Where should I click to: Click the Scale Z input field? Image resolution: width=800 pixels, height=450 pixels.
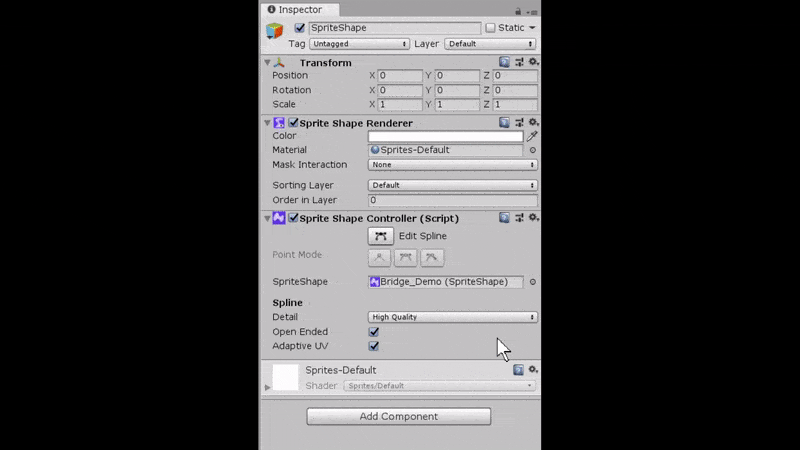click(x=515, y=105)
